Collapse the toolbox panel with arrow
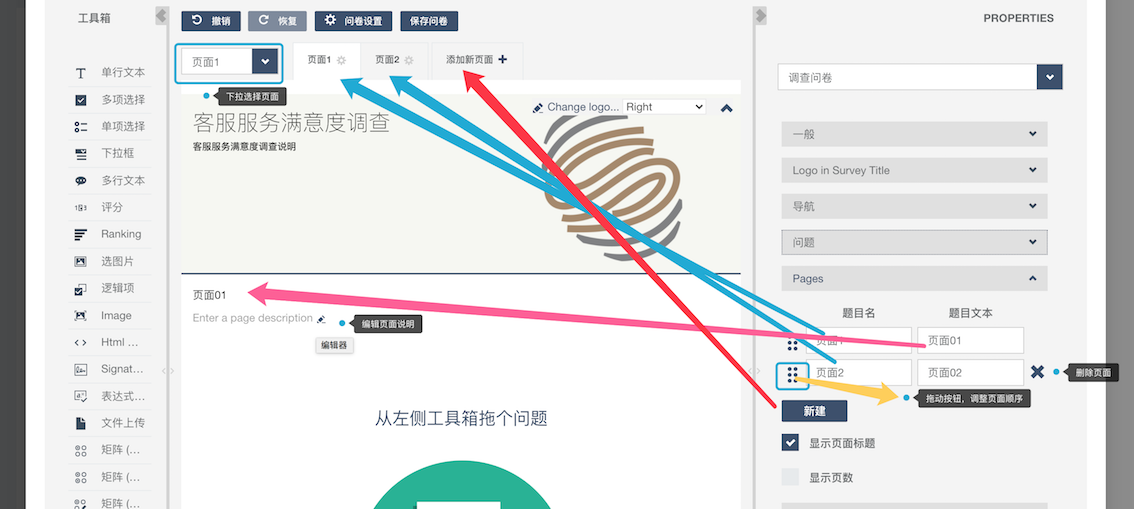Screen dimensions: 1134x509 click(162, 16)
